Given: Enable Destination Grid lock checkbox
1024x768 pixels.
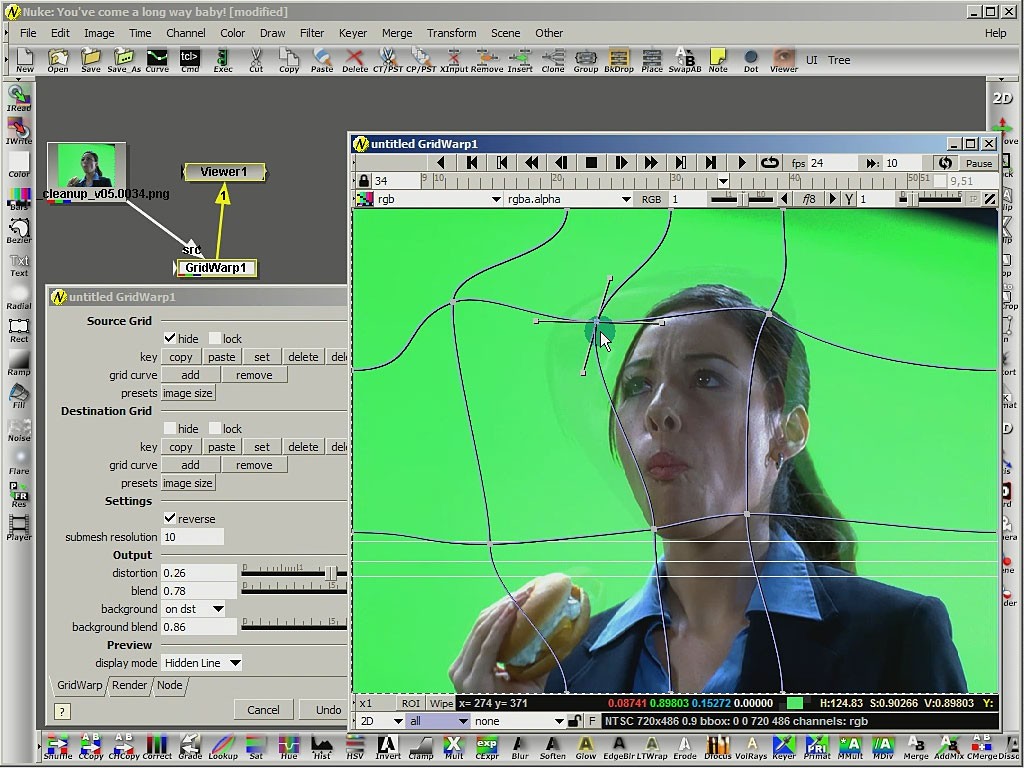Looking at the screenshot, I should [x=215, y=429].
